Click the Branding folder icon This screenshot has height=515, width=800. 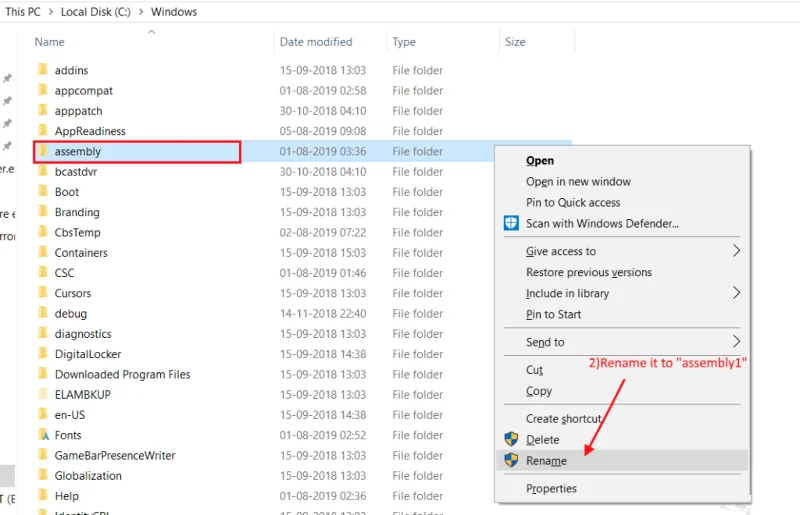43,211
